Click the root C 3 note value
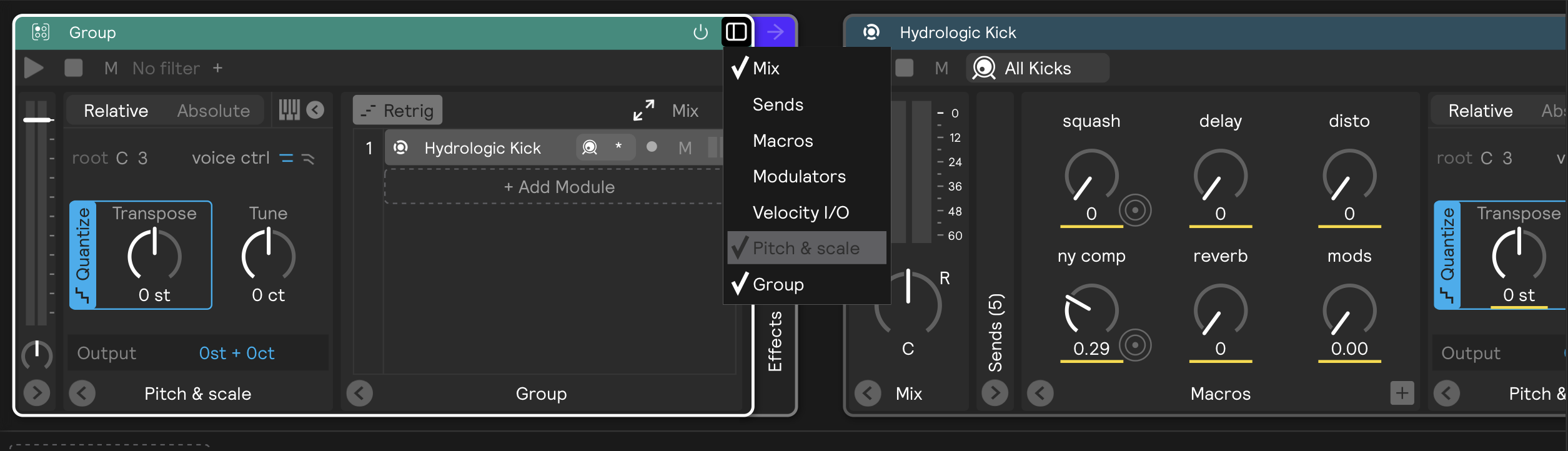Viewport: 1568px width, 451px height. pos(132,158)
